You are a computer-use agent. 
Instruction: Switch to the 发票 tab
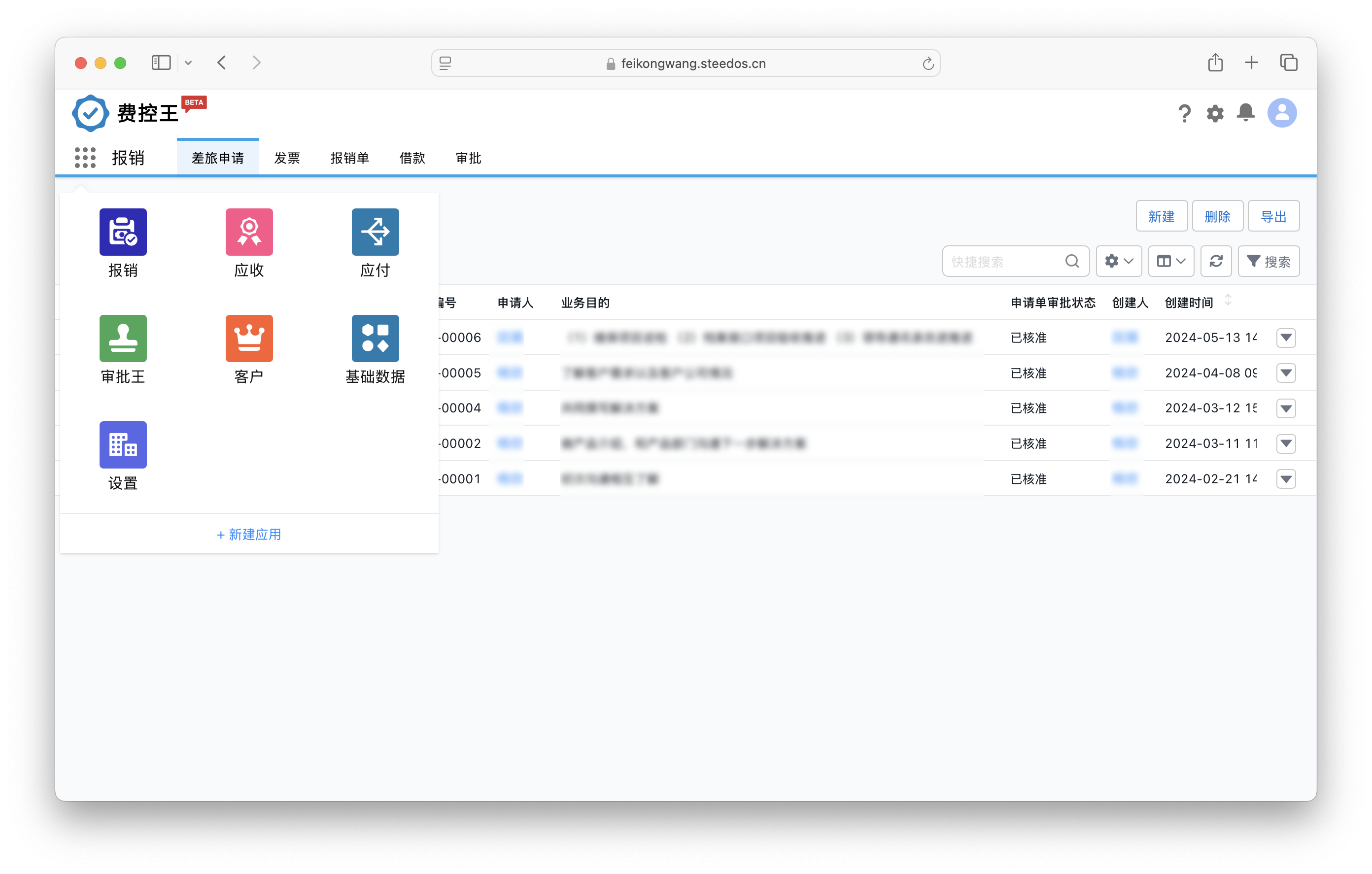click(x=287, y=158)
